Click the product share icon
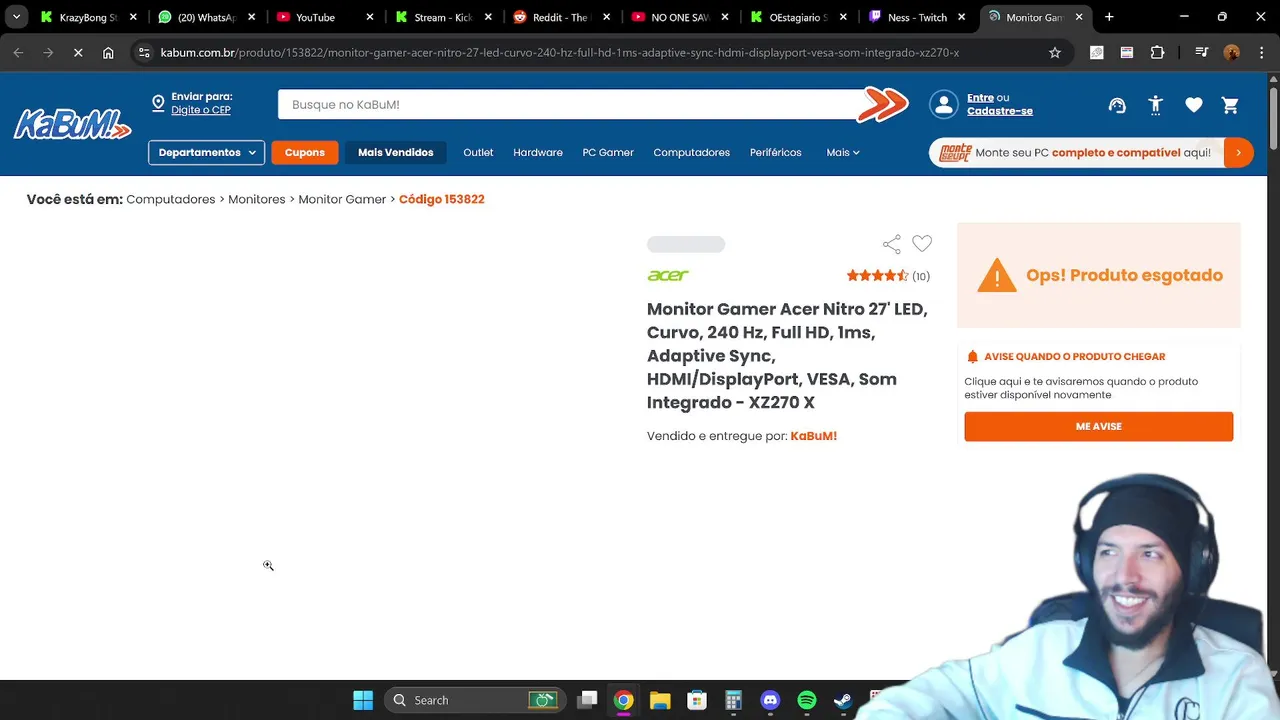This screenshot has height=720, width=1280. point(892,244)
